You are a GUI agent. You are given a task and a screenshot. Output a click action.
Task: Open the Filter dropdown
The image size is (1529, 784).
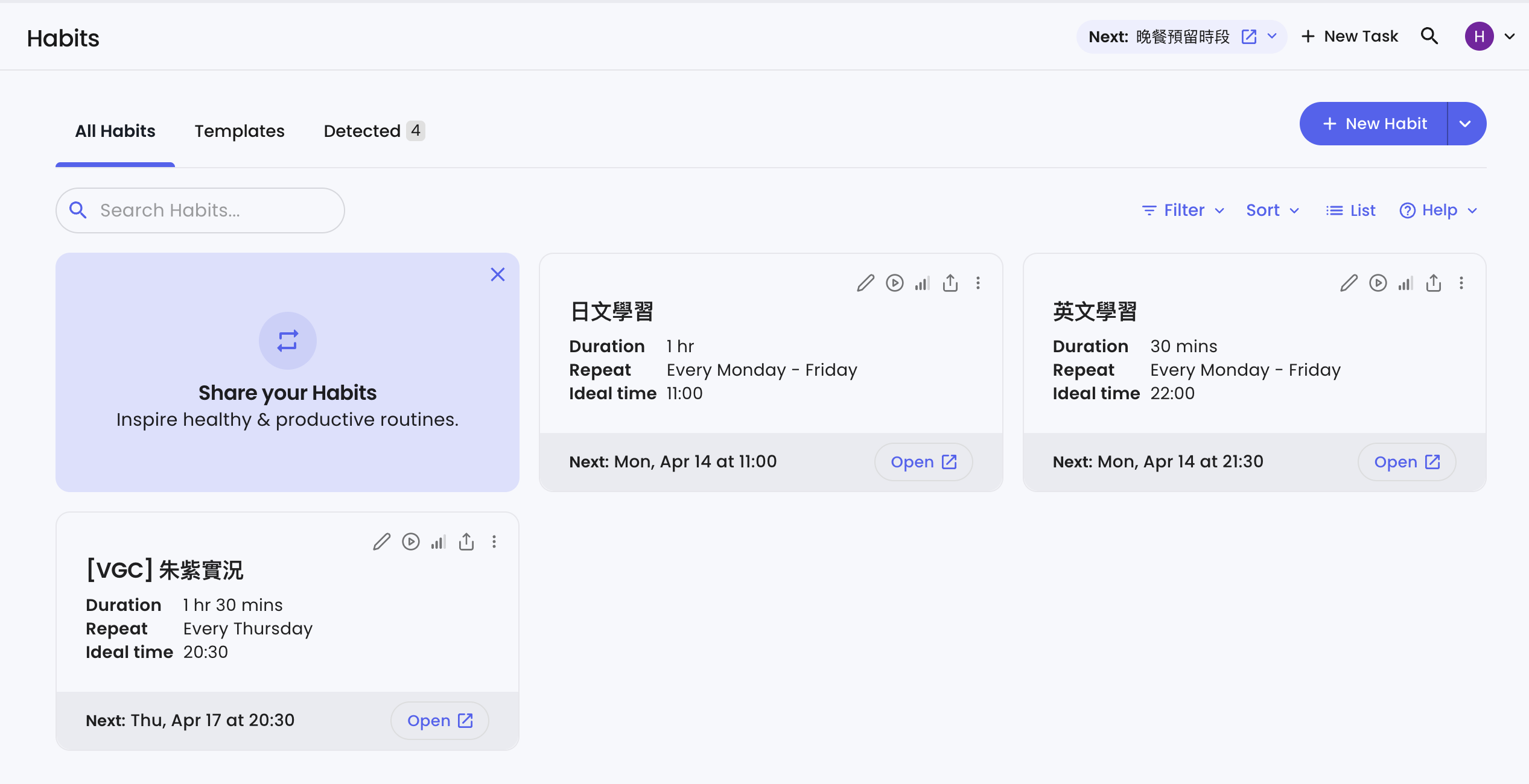(x=1183, y=210)
